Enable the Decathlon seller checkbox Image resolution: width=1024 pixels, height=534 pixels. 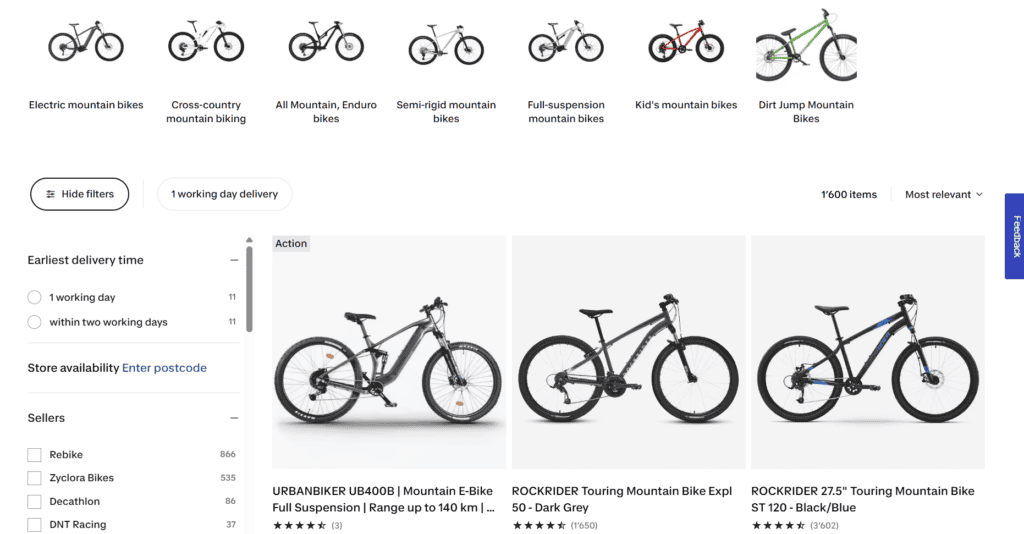[35, 501]
